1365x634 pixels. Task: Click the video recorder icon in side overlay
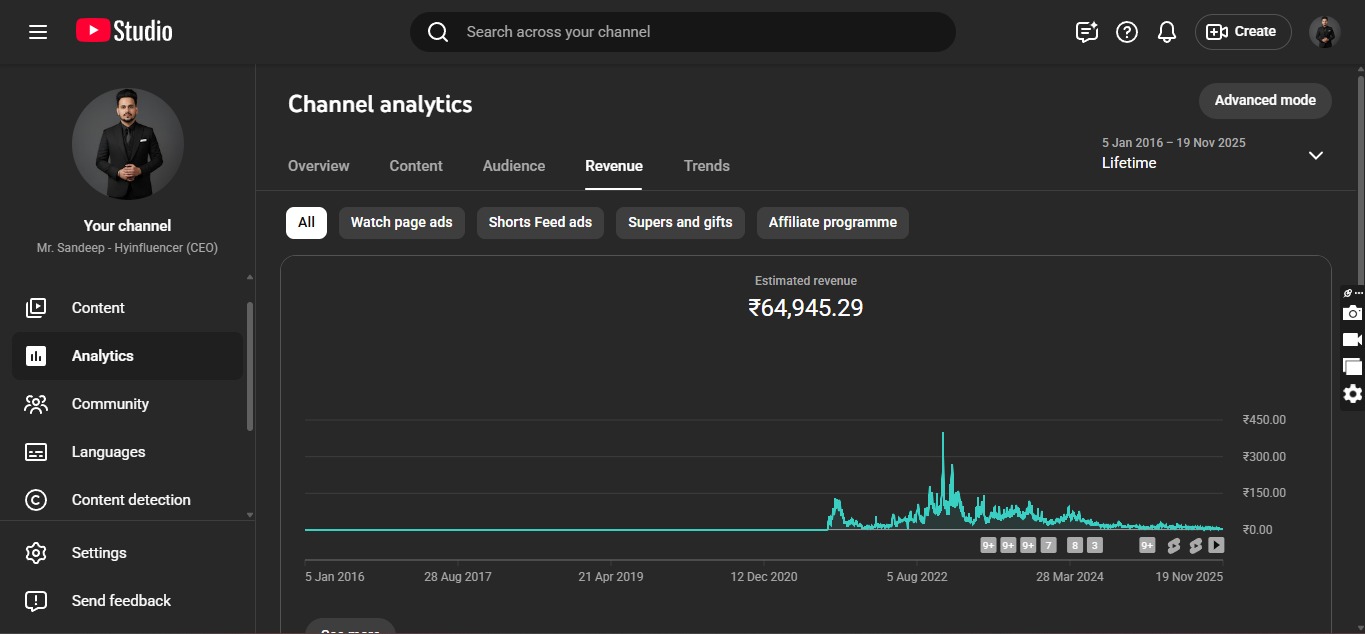click(x=1352, y=340)
